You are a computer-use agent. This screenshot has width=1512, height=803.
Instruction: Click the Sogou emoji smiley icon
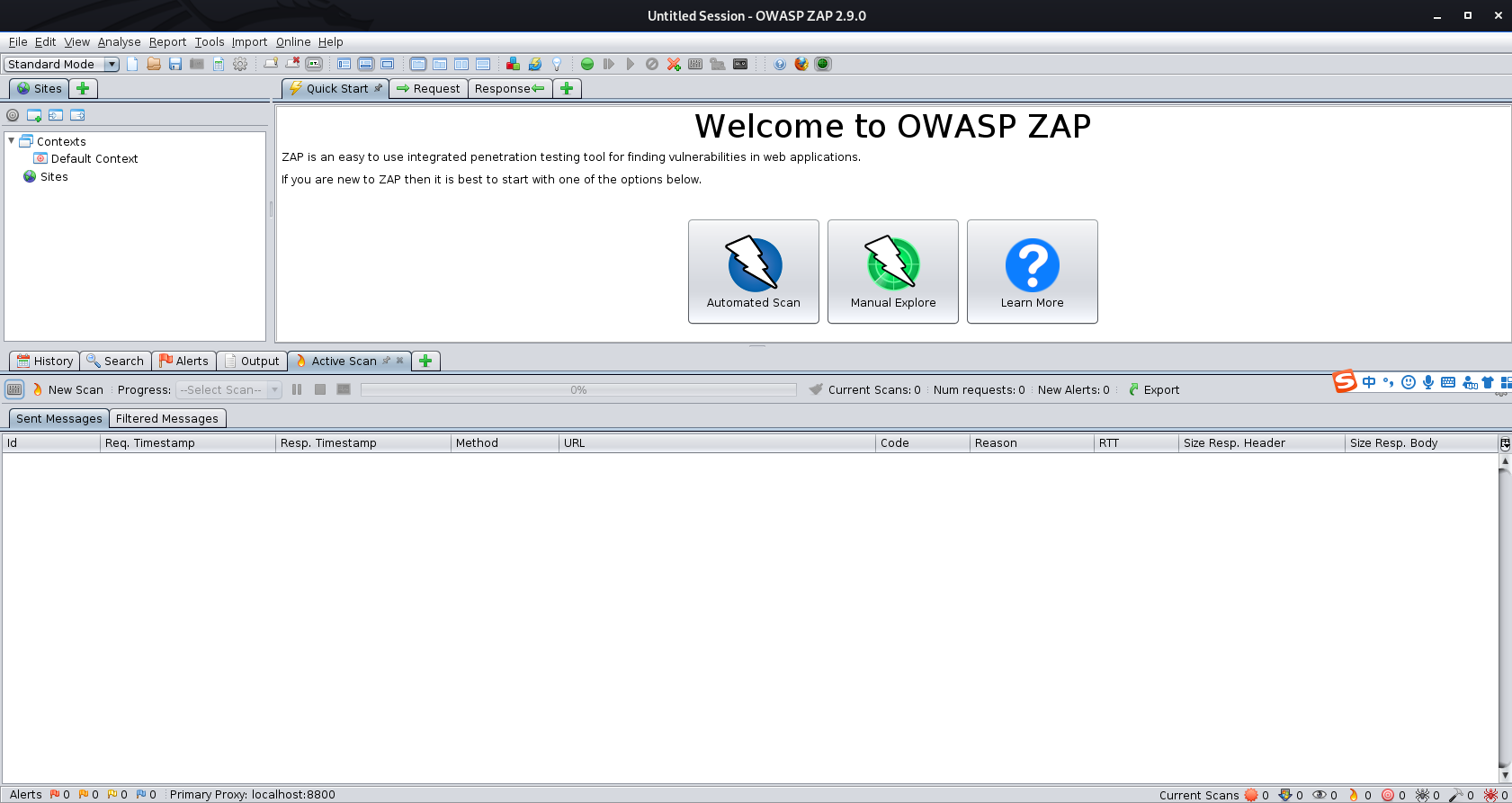click(1409, 382)
